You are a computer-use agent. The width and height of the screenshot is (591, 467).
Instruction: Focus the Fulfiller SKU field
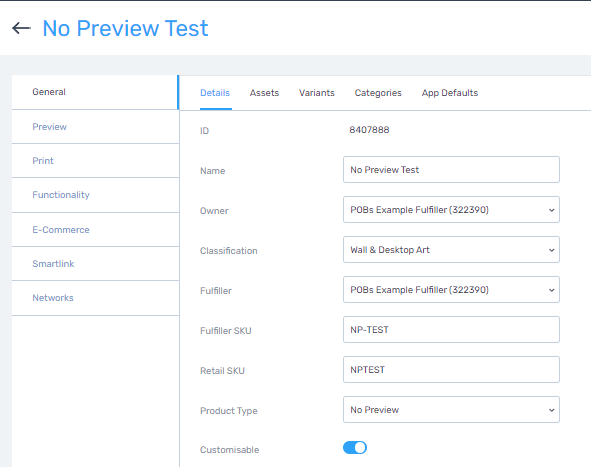point(451,329)
